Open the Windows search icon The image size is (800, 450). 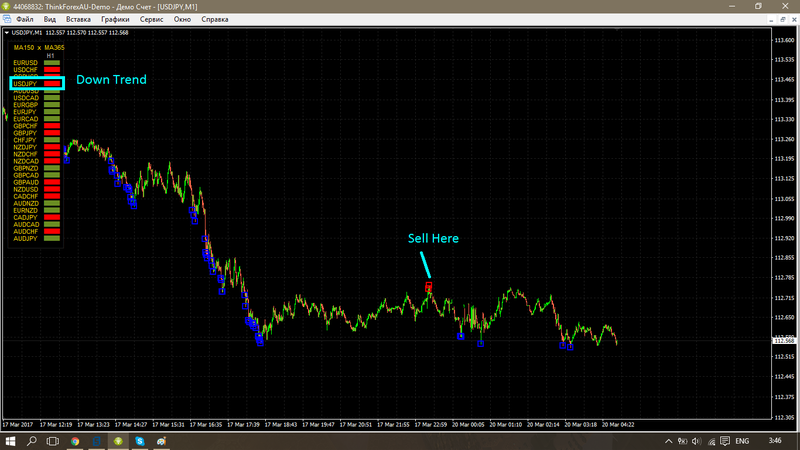(32, 441)
